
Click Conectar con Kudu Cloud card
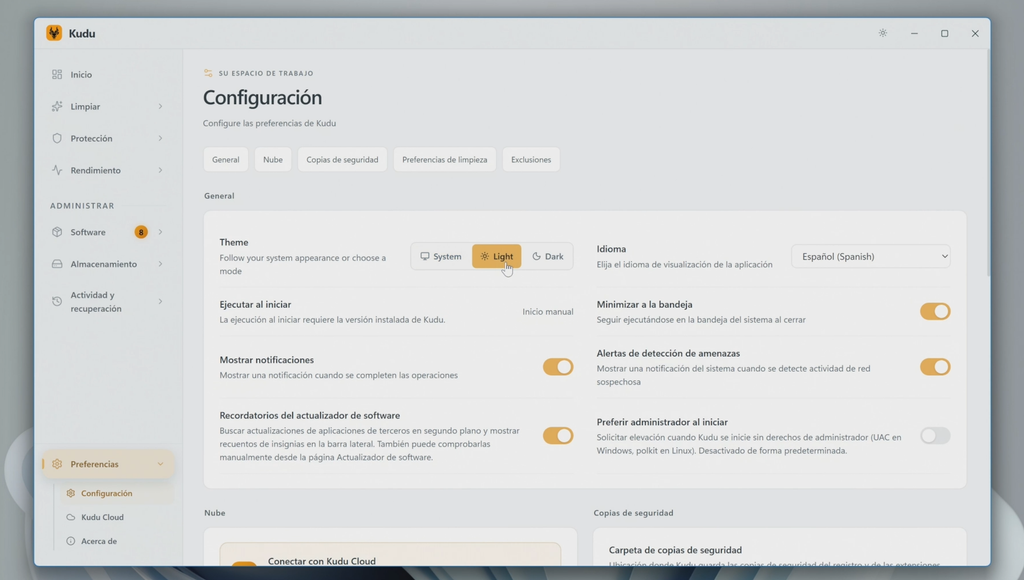point(390,554)
